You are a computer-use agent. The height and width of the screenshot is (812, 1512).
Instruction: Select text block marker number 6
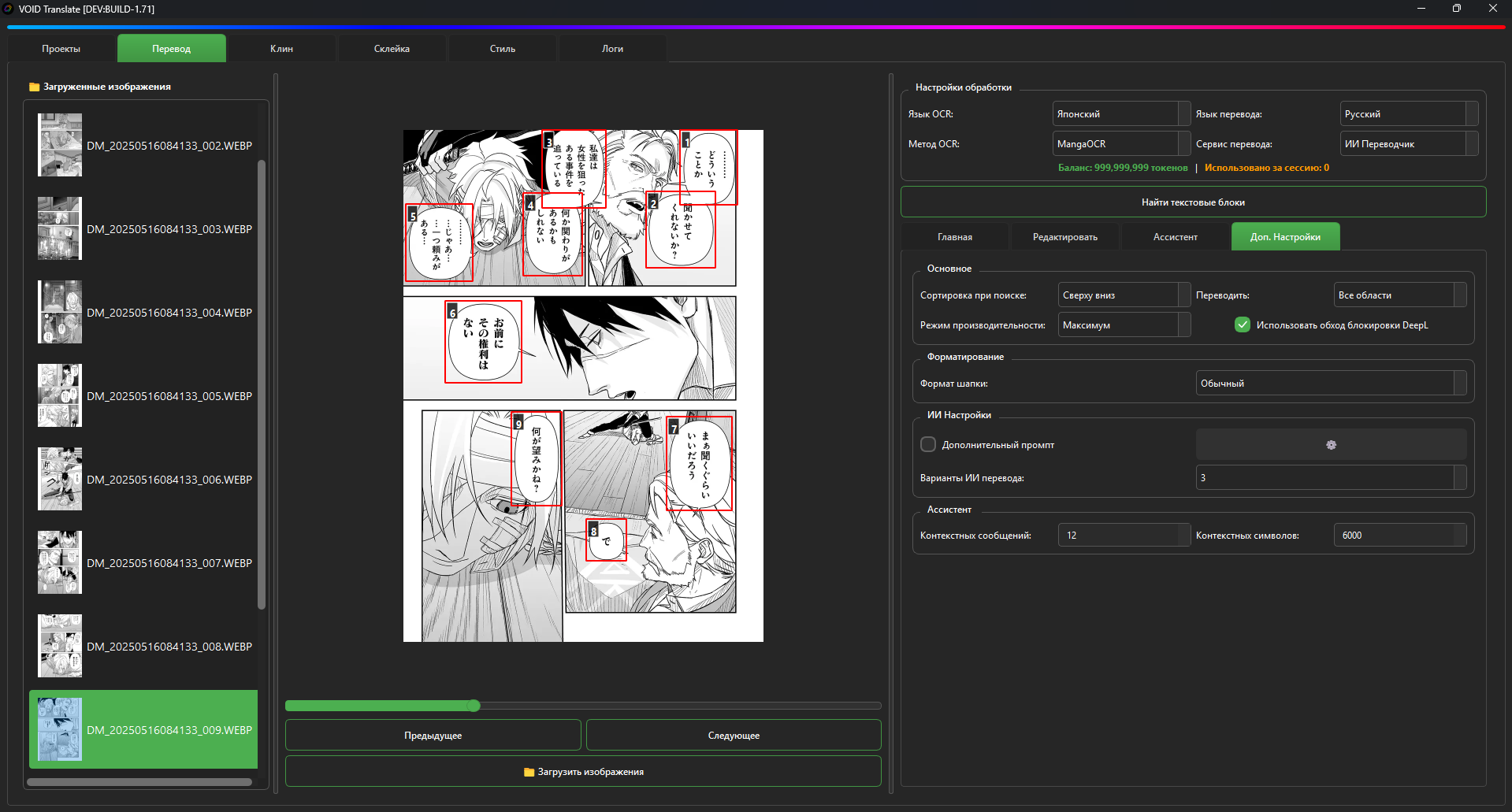(452, 313)
